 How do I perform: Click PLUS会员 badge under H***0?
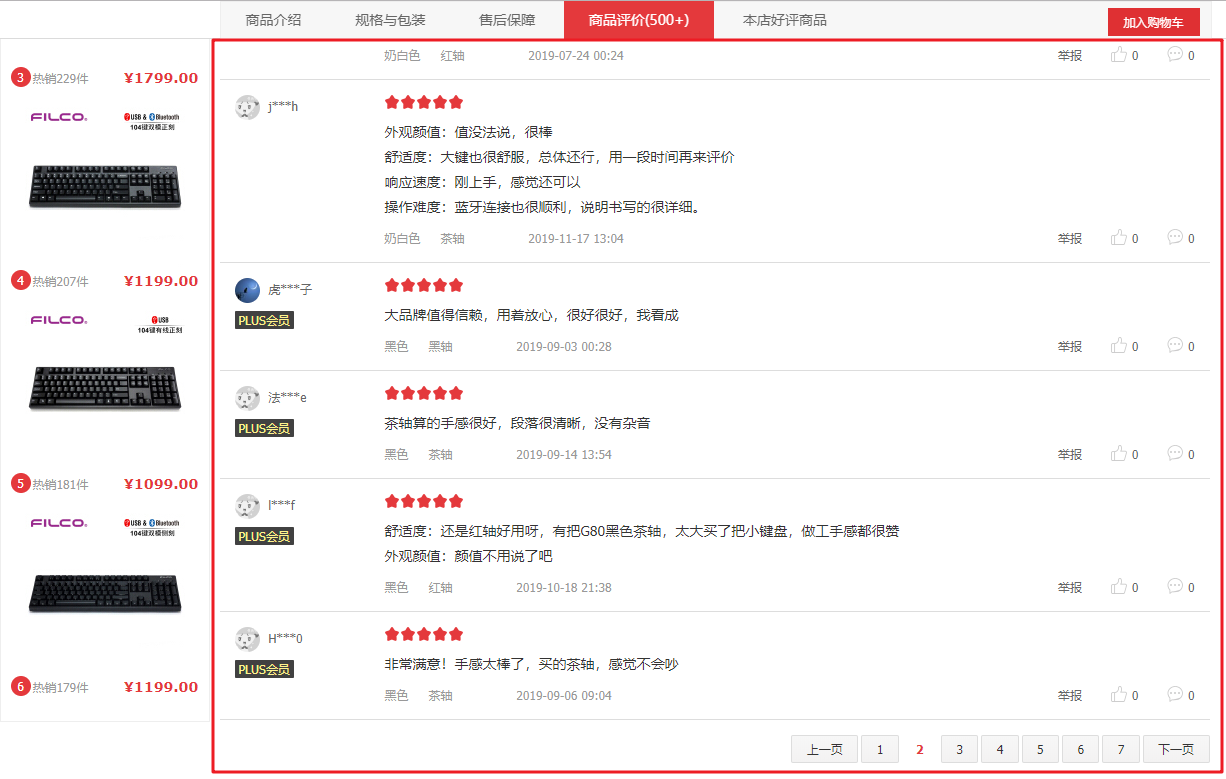tap(265, 669)
